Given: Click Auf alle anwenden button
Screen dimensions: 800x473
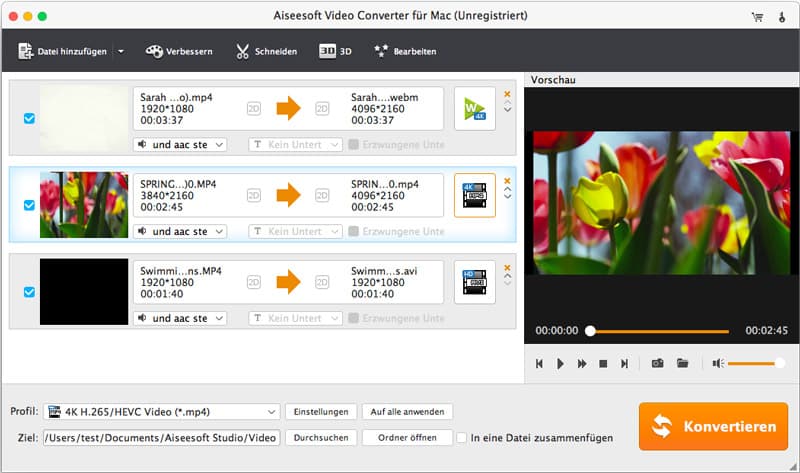Looking at the screenshot, I should pyautogui.click(x=407, y=412).
